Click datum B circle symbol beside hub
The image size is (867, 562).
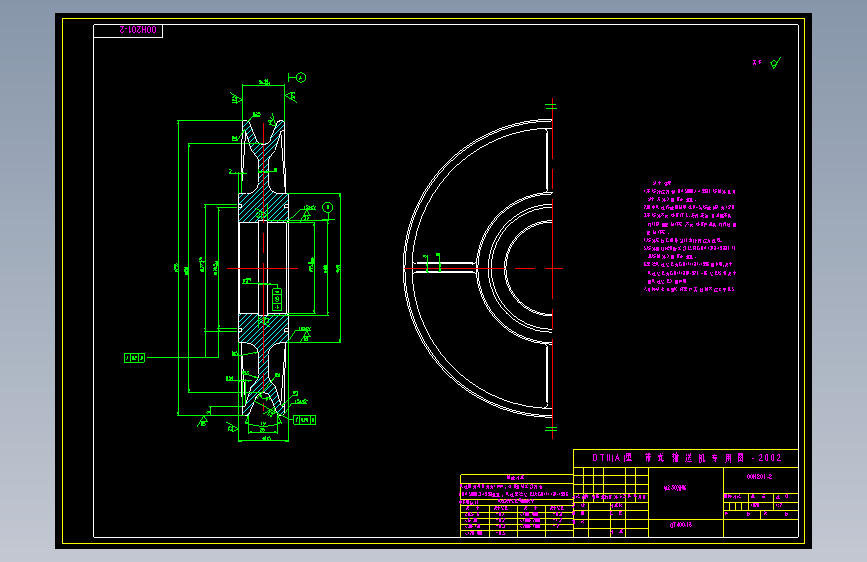tap(327, 207)
